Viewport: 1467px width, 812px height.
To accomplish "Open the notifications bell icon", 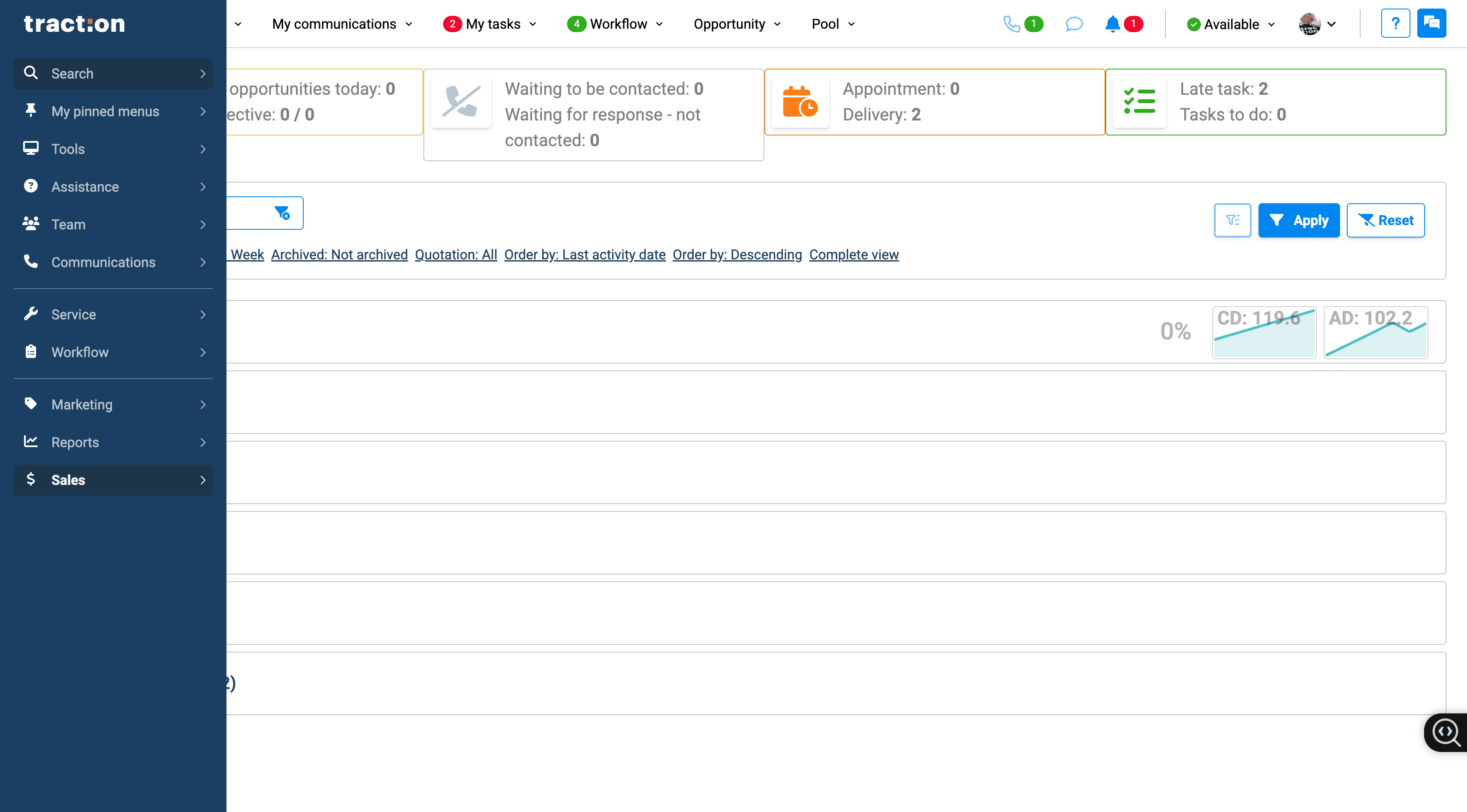I will tap(1112, 24).
